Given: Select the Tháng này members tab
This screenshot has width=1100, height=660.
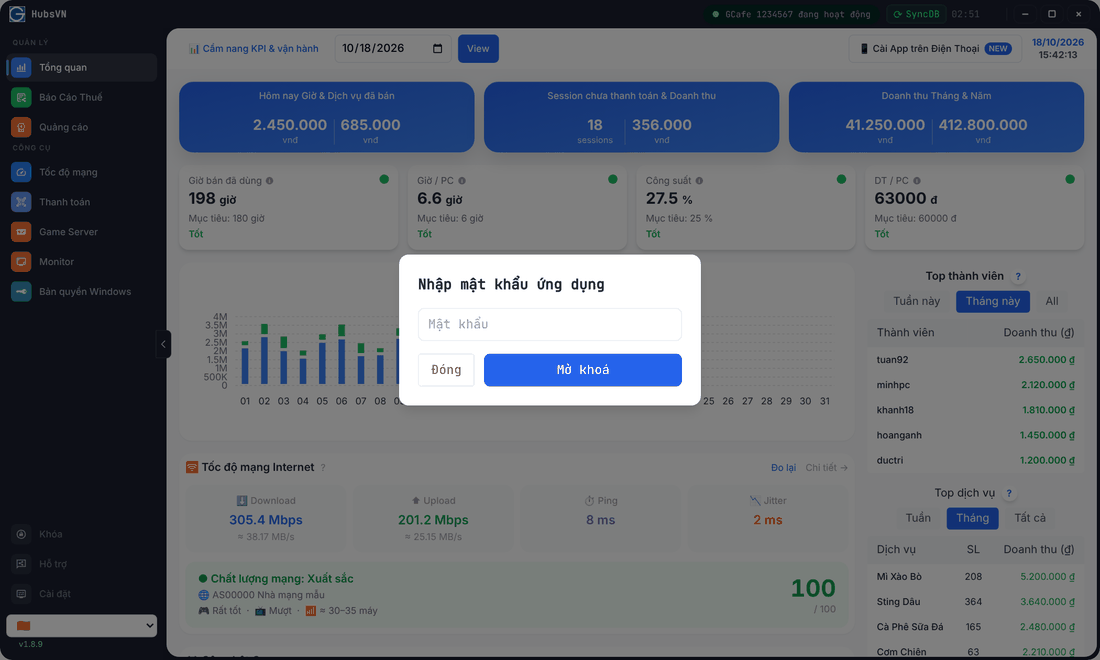Looking at the screenshot, I should pyautogui.click(x=993, y=301).
